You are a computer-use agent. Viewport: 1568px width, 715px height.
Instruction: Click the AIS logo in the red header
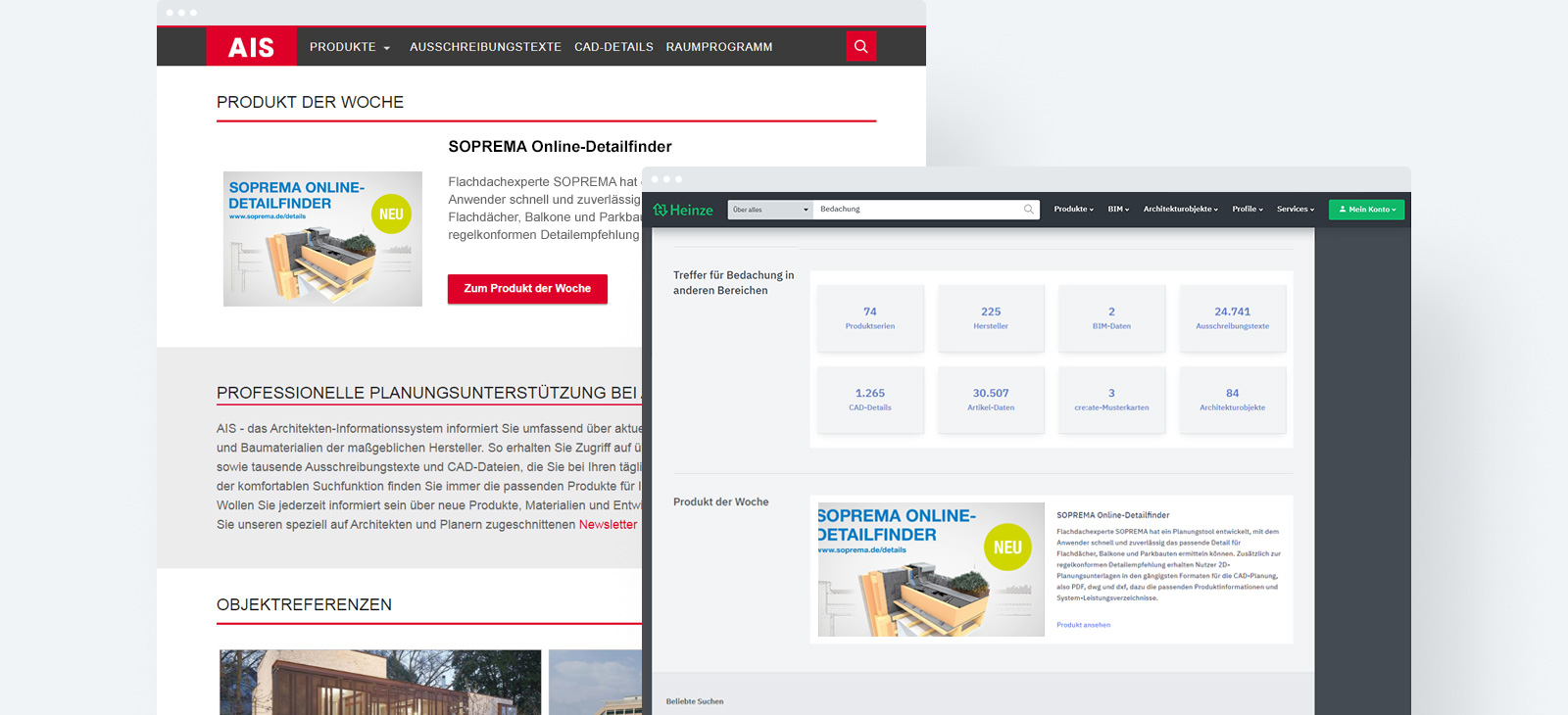(x=251, y=47)
